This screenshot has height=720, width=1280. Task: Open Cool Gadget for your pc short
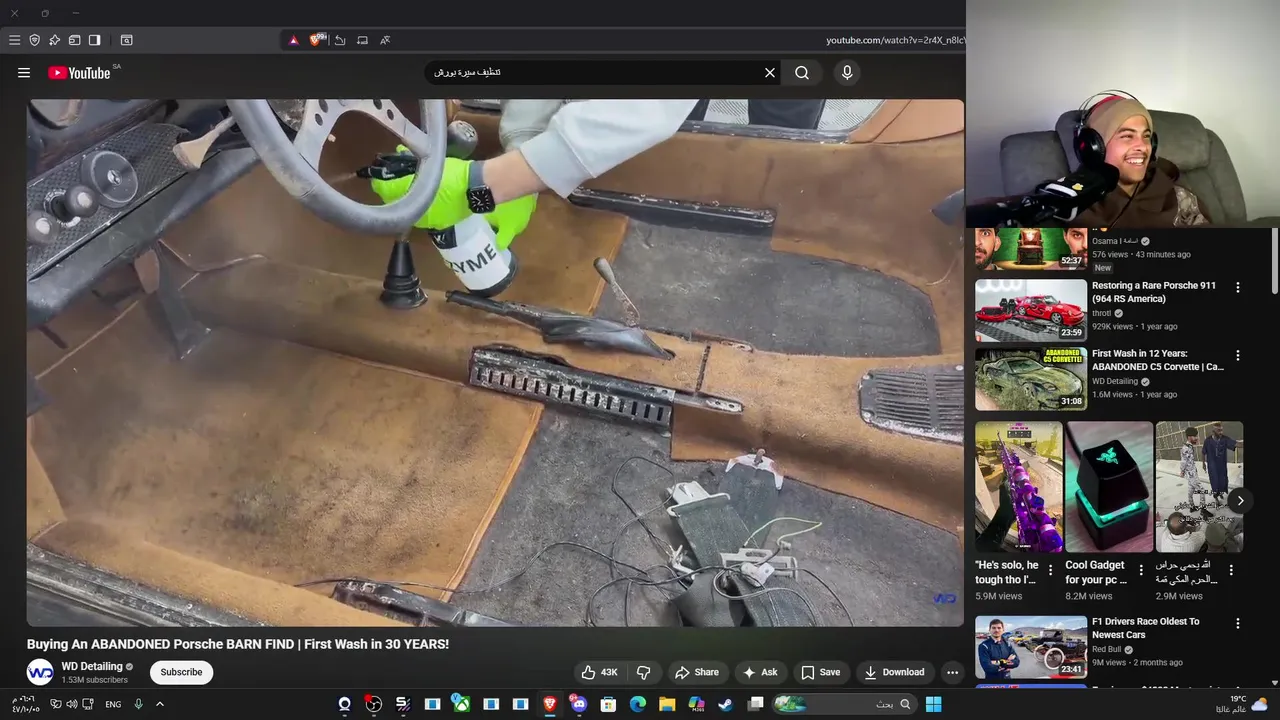tap(1109, 487)
